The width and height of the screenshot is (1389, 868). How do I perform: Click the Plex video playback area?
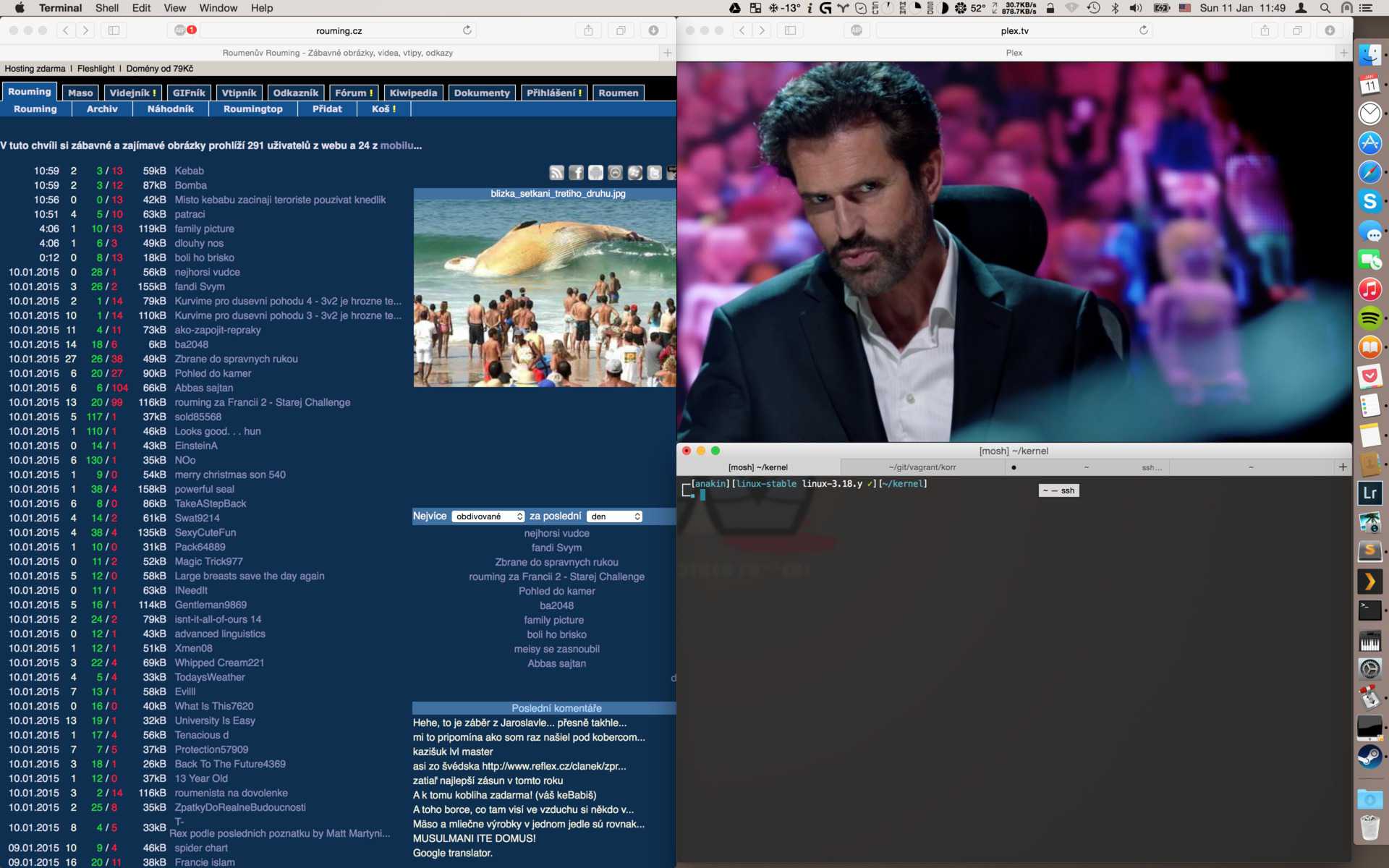point(1014,252)
